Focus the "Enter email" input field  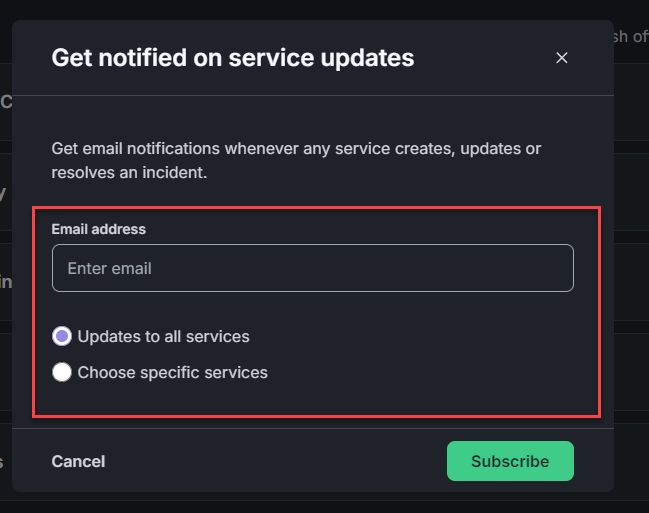312,268
